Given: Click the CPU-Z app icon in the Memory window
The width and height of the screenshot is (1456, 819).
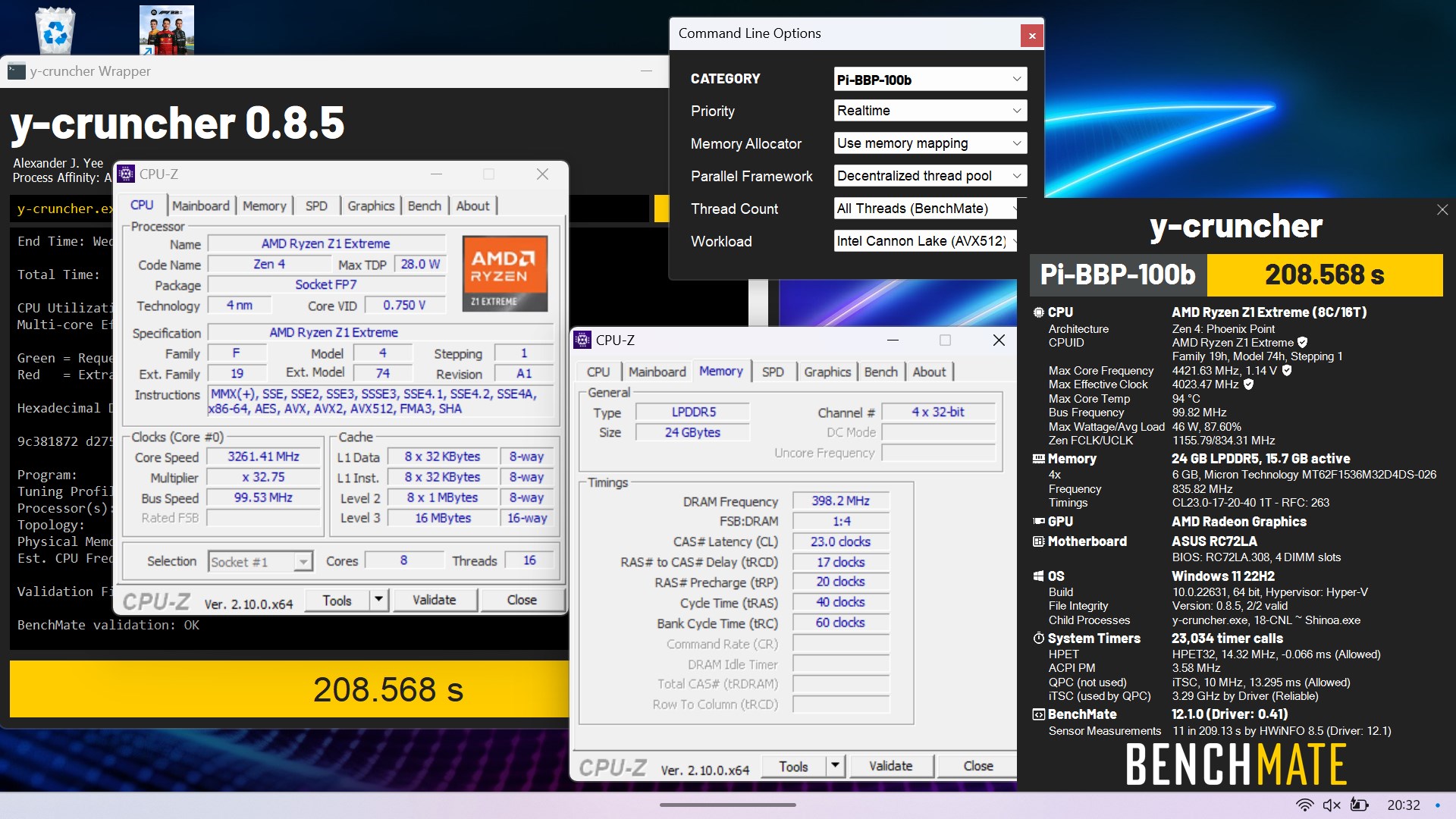Looking at the screenshot, I should pyautogui.click(x=582, y=340).
